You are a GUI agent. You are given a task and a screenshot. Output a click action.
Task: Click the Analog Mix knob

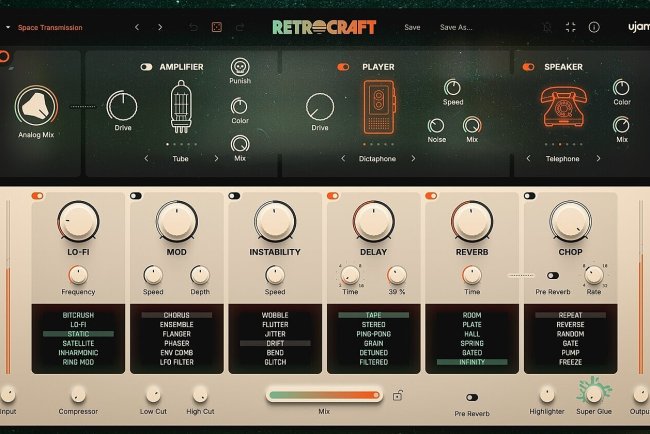coord(36,107)
